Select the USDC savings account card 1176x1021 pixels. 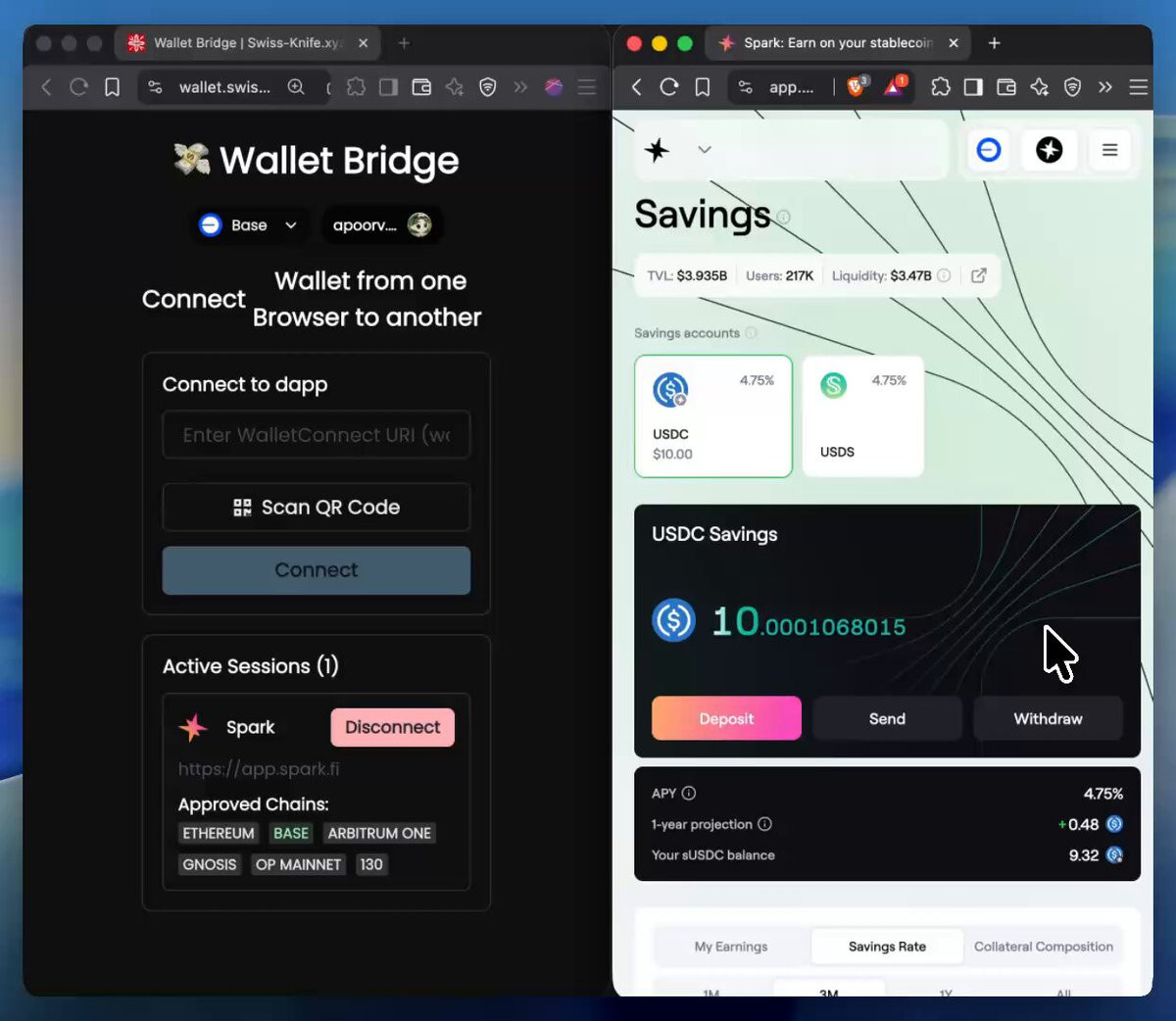(x=713, y=416)
